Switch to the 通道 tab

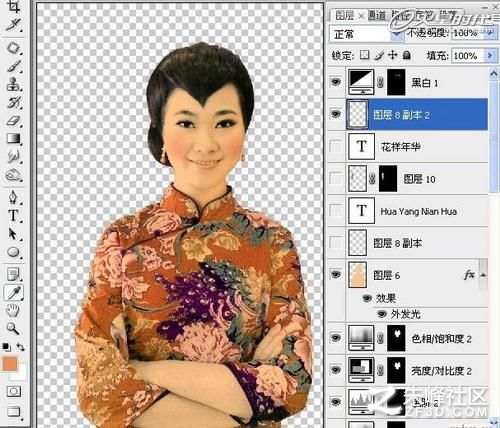coord(377,15)
